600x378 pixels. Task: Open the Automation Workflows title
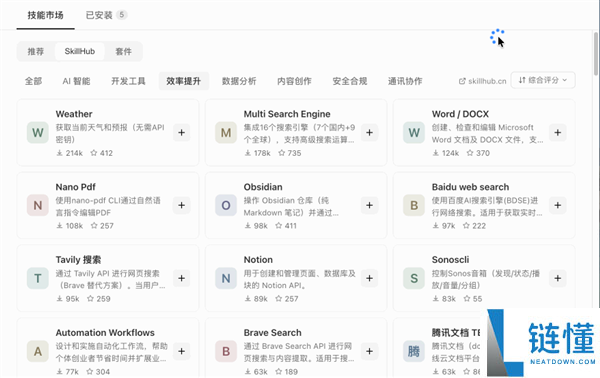105,333
